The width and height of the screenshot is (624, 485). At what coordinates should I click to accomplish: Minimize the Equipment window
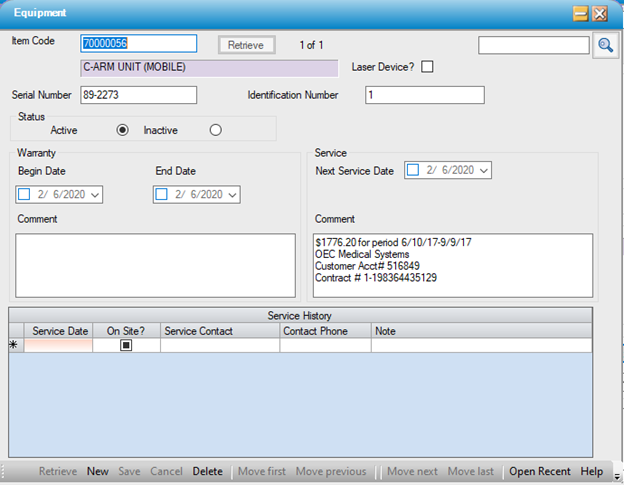[x=580, y=13]
